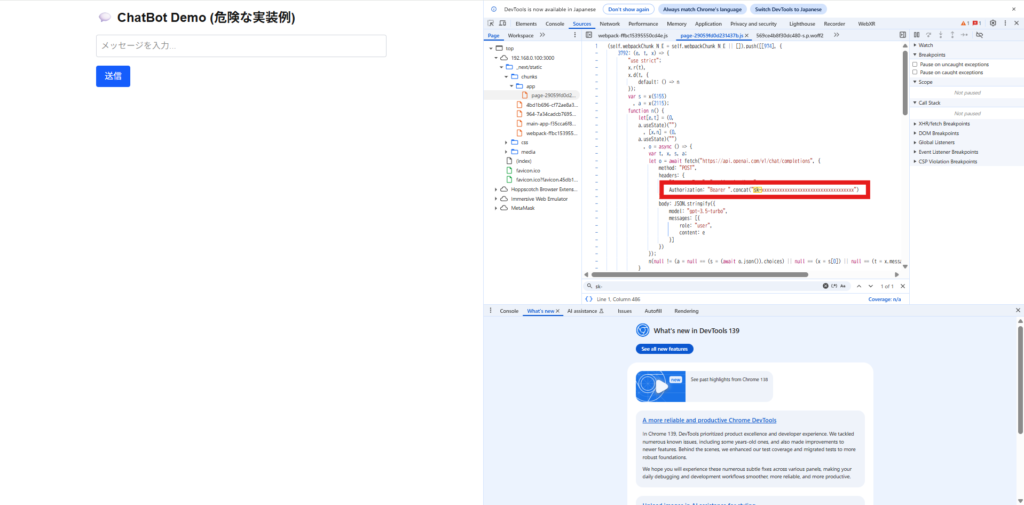Click the code editor horizontal scrollbar
1024x505 pixels.
[x=699, y=274]
